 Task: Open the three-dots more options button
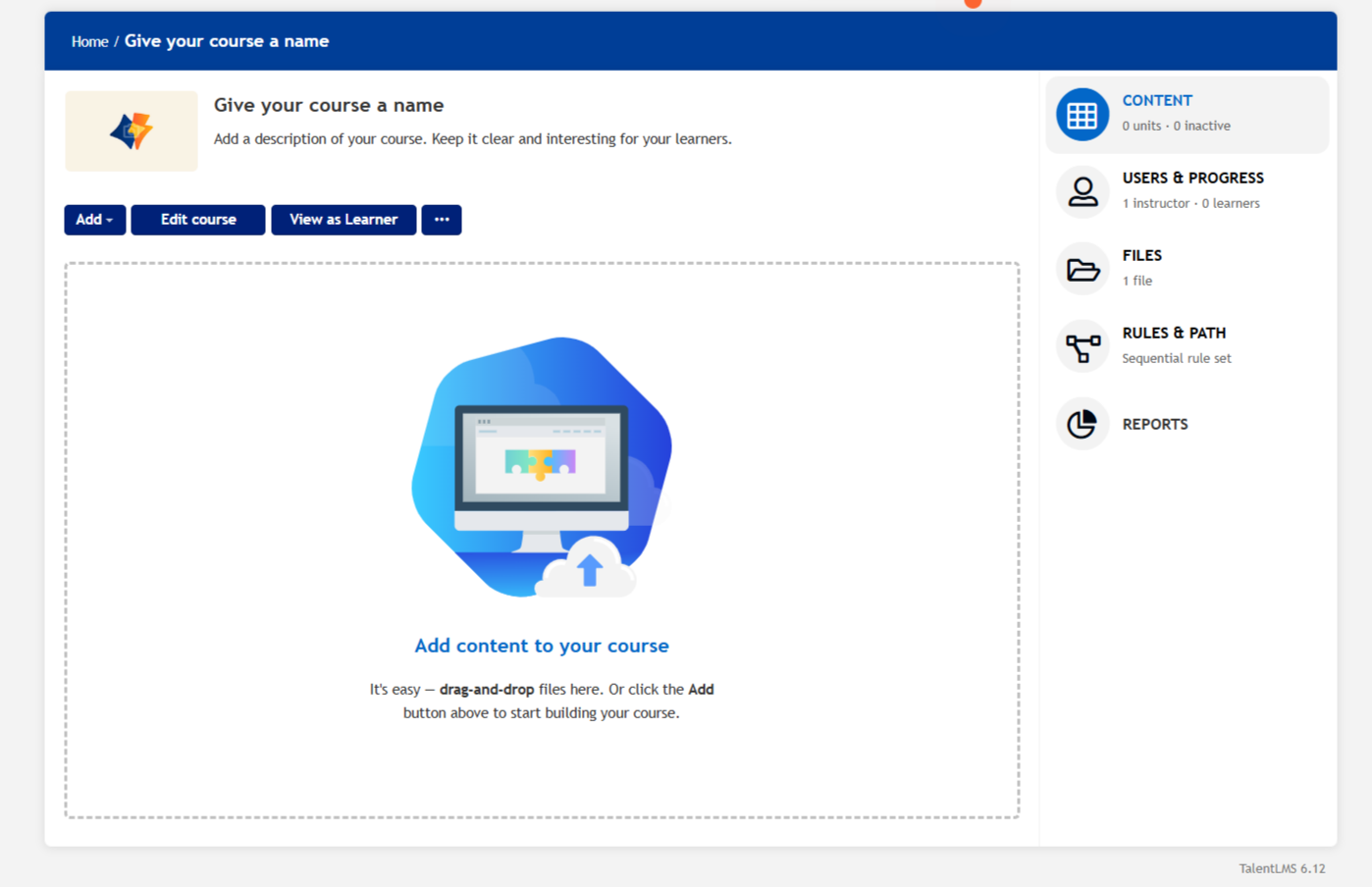click(x=442, y=220)
